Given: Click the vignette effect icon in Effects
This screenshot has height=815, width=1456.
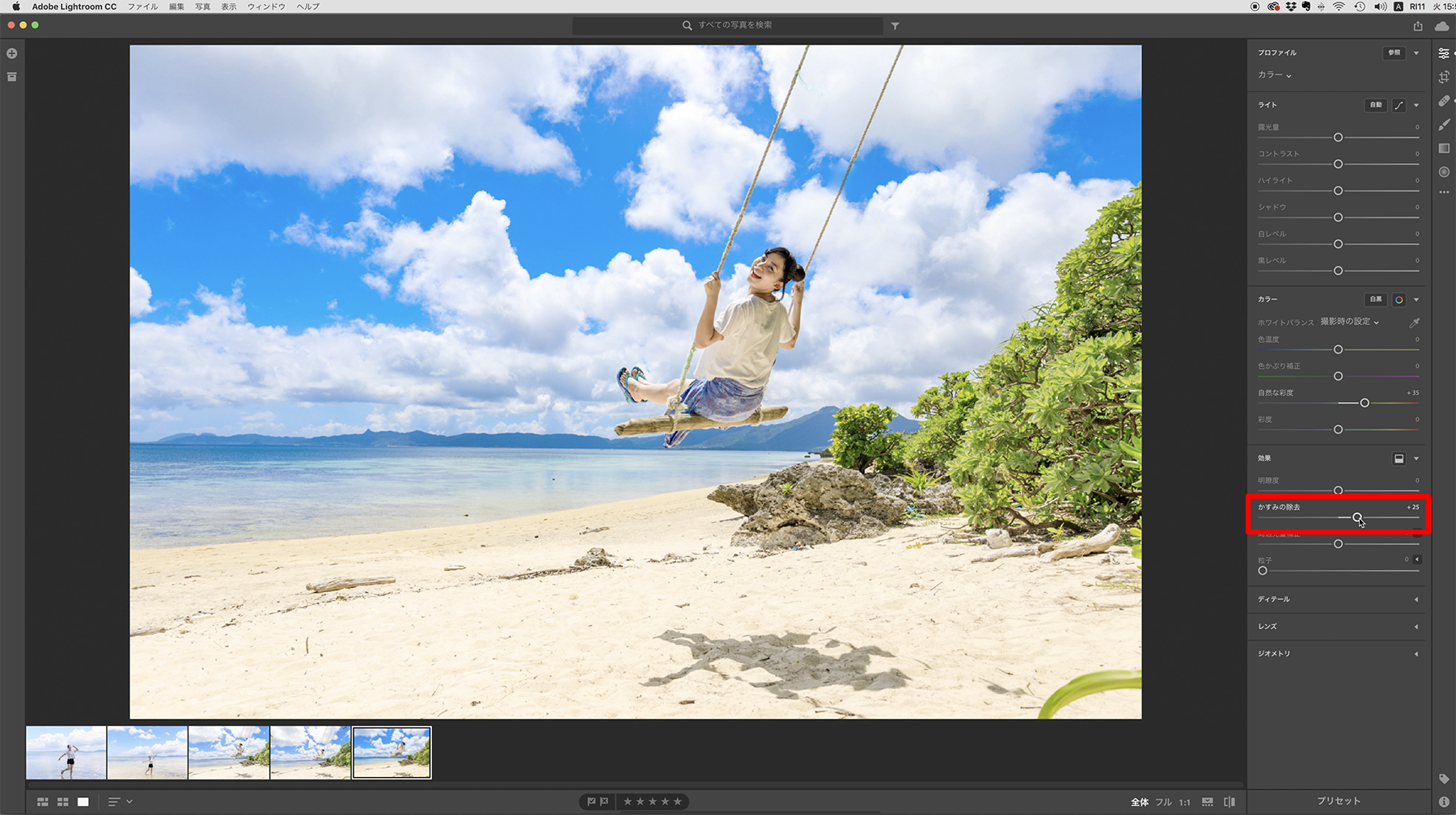Looking at the screenshot, I should (x=1399, y=458).
